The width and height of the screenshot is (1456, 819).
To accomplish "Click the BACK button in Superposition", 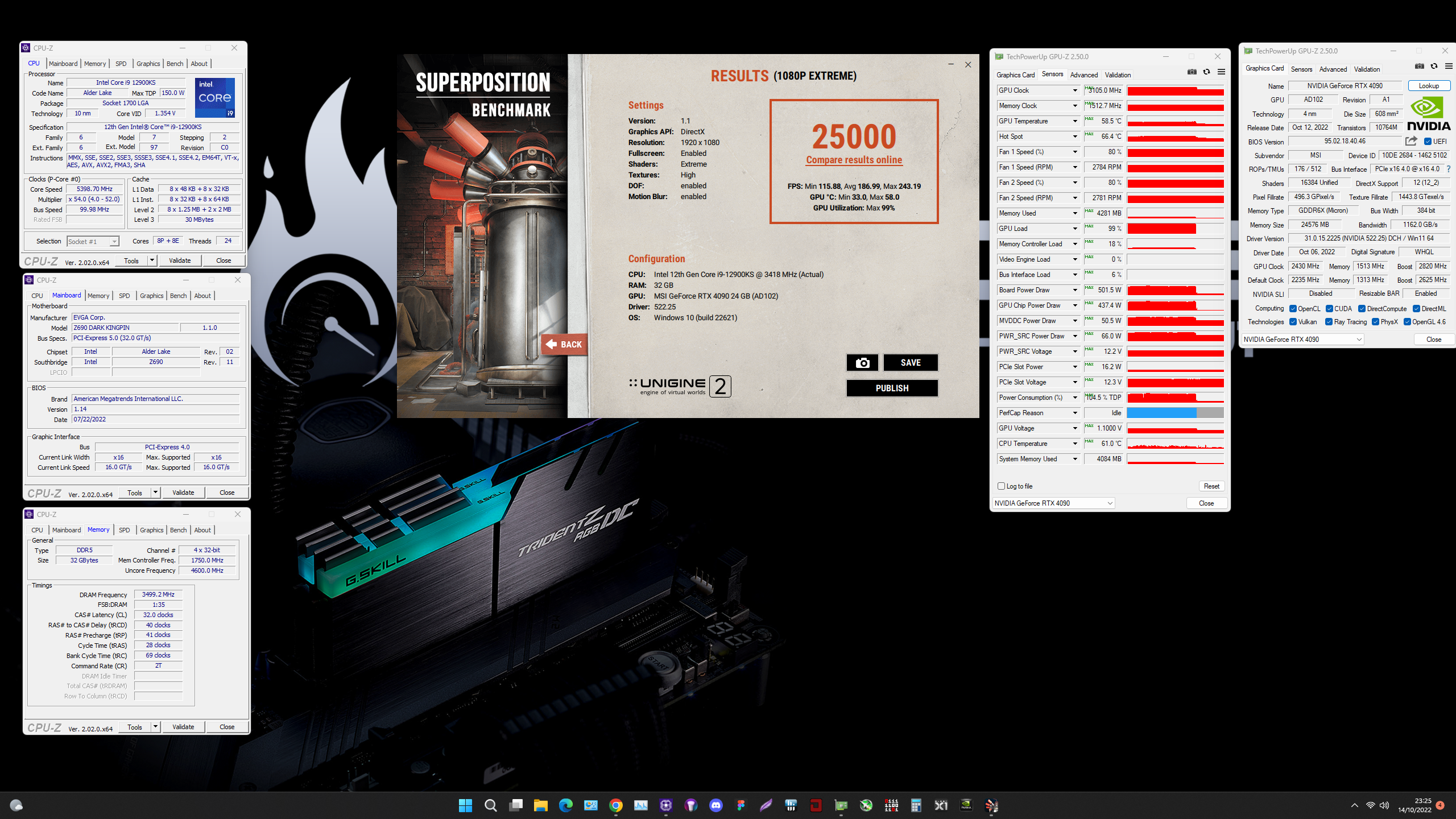I will tap(565, 345).
